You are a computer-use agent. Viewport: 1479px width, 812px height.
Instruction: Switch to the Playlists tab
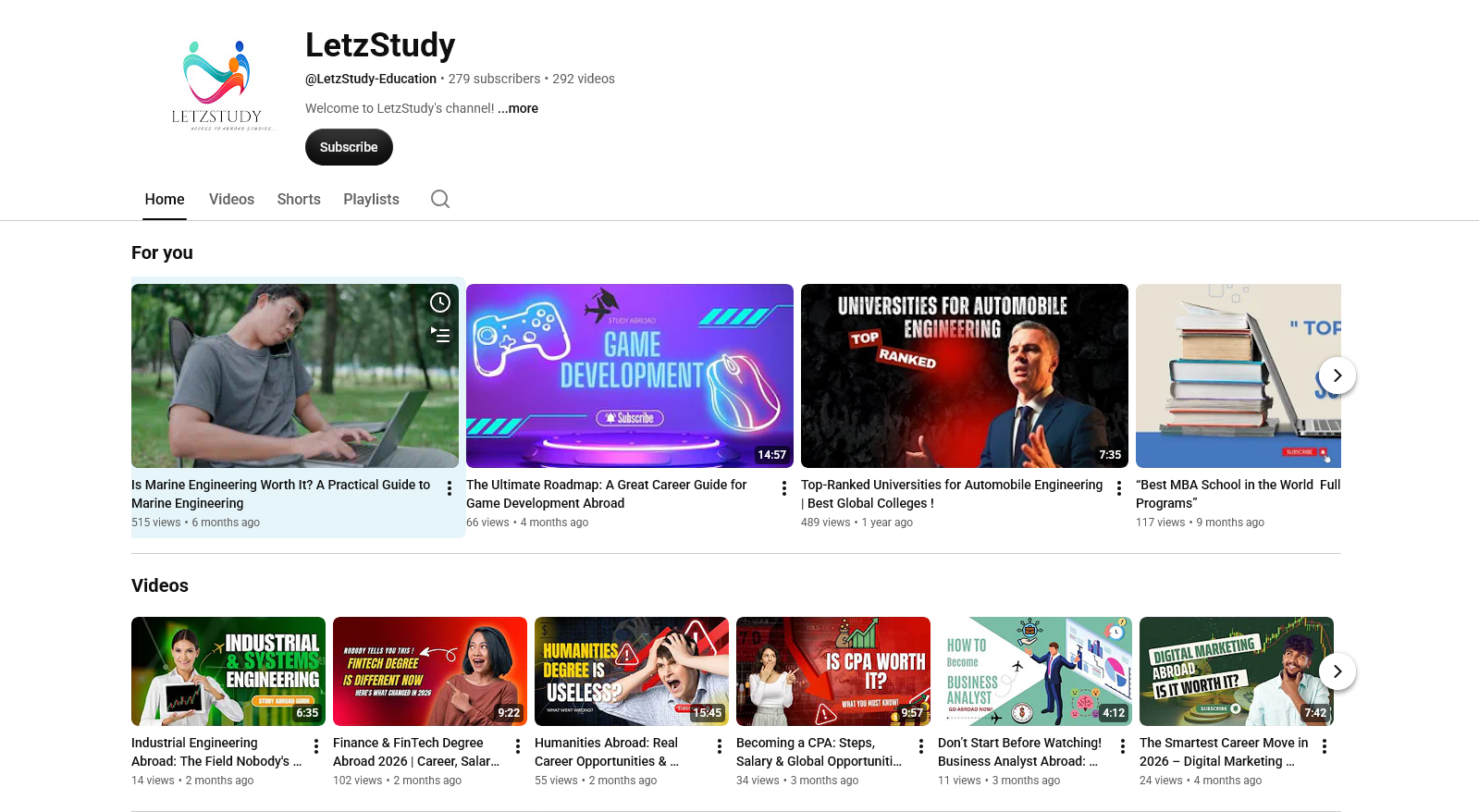pos(371,199)
